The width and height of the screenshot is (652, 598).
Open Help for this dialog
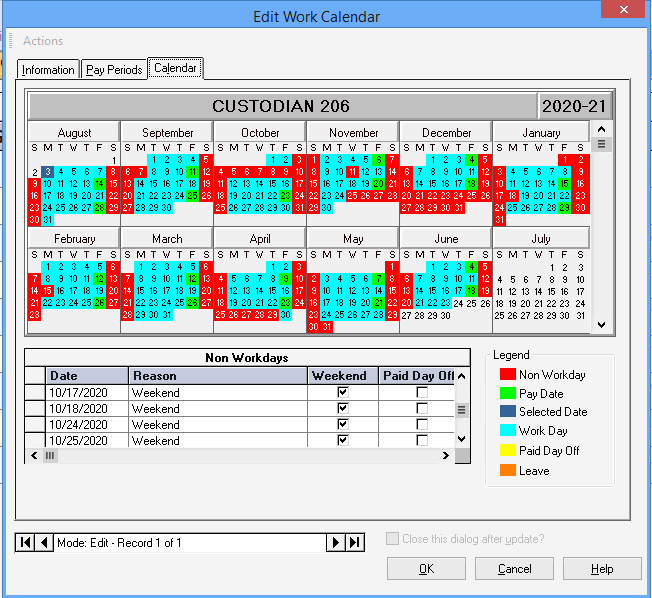click(601, 569)
